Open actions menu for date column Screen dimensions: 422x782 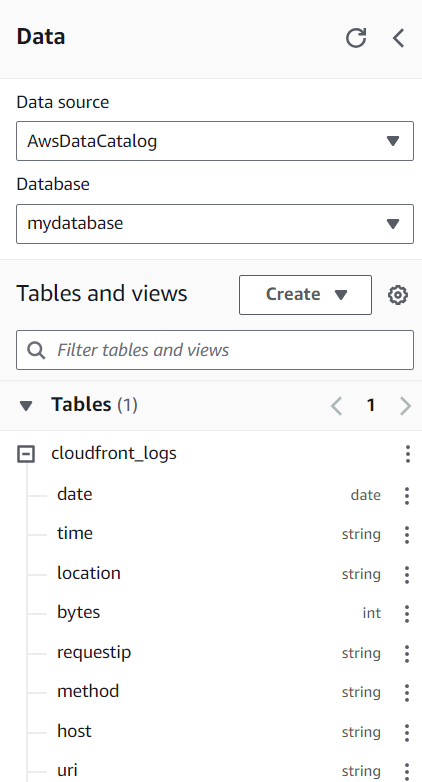tap(407, 496)
